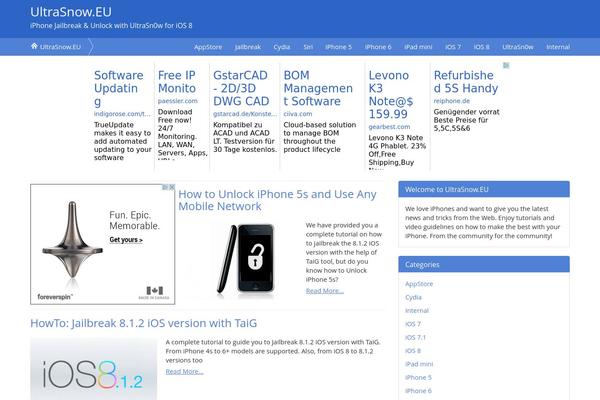600x400 pixels.
Task: Click the UltraSnow.EU site title
Action: 71,12
